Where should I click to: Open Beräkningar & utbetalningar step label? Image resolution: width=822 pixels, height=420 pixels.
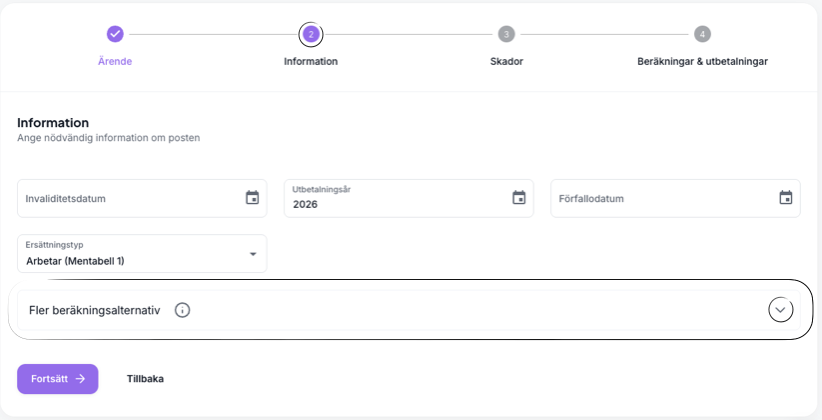[703, 61]
